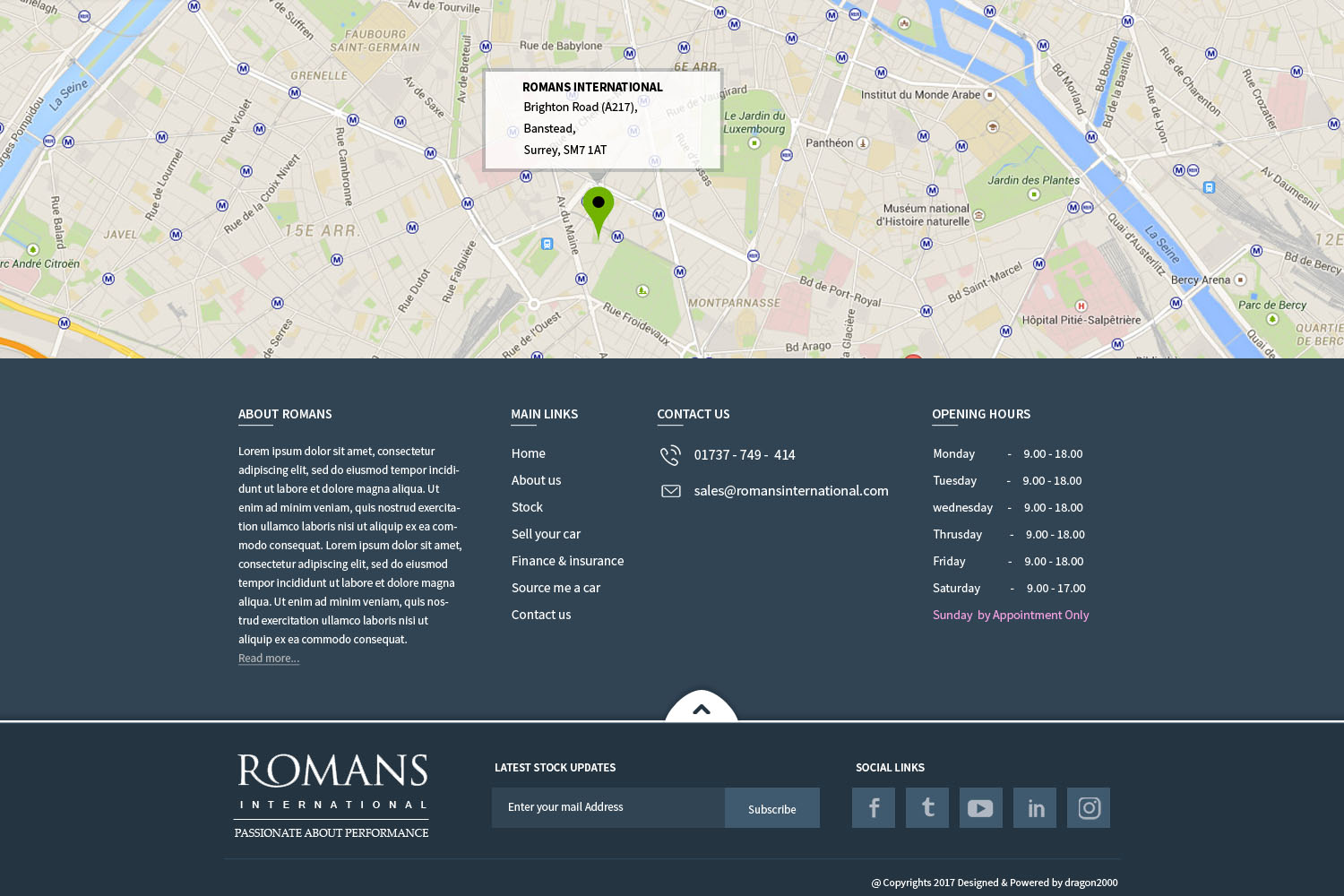Viewport: 1344px width, 896px height.
Task: Open the Instagram social link icon
Action: (1089, 808)
